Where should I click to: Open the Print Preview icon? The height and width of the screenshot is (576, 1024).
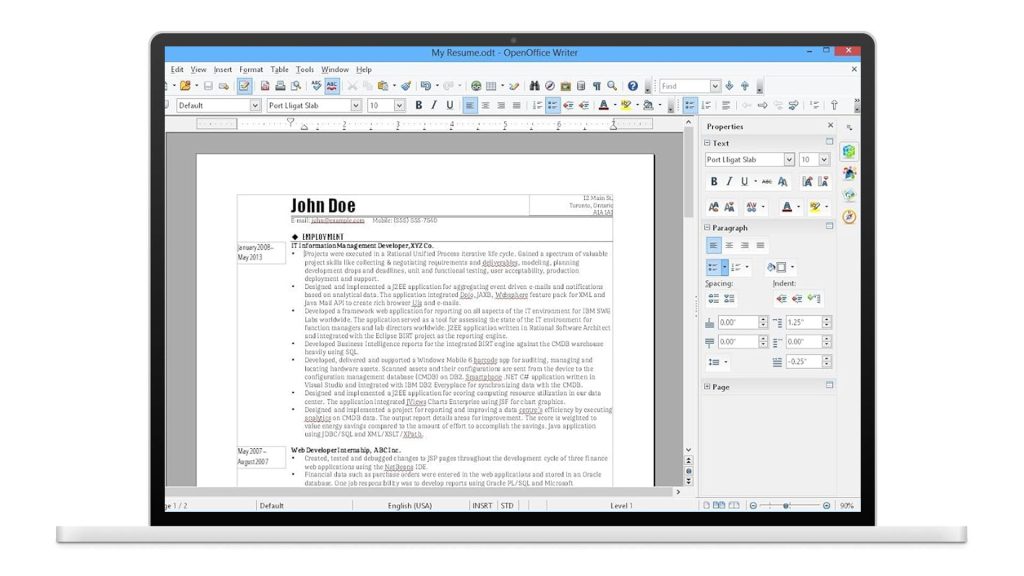298,85
